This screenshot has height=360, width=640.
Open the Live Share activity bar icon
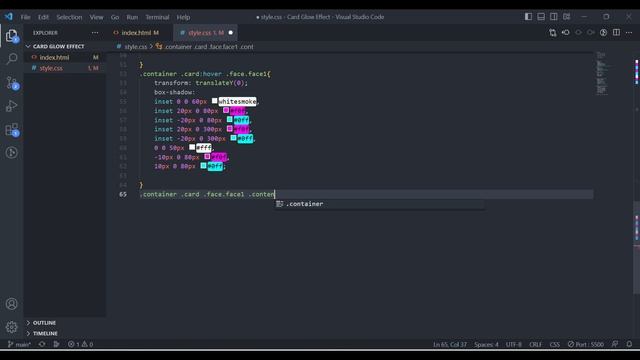coord(11,153)
